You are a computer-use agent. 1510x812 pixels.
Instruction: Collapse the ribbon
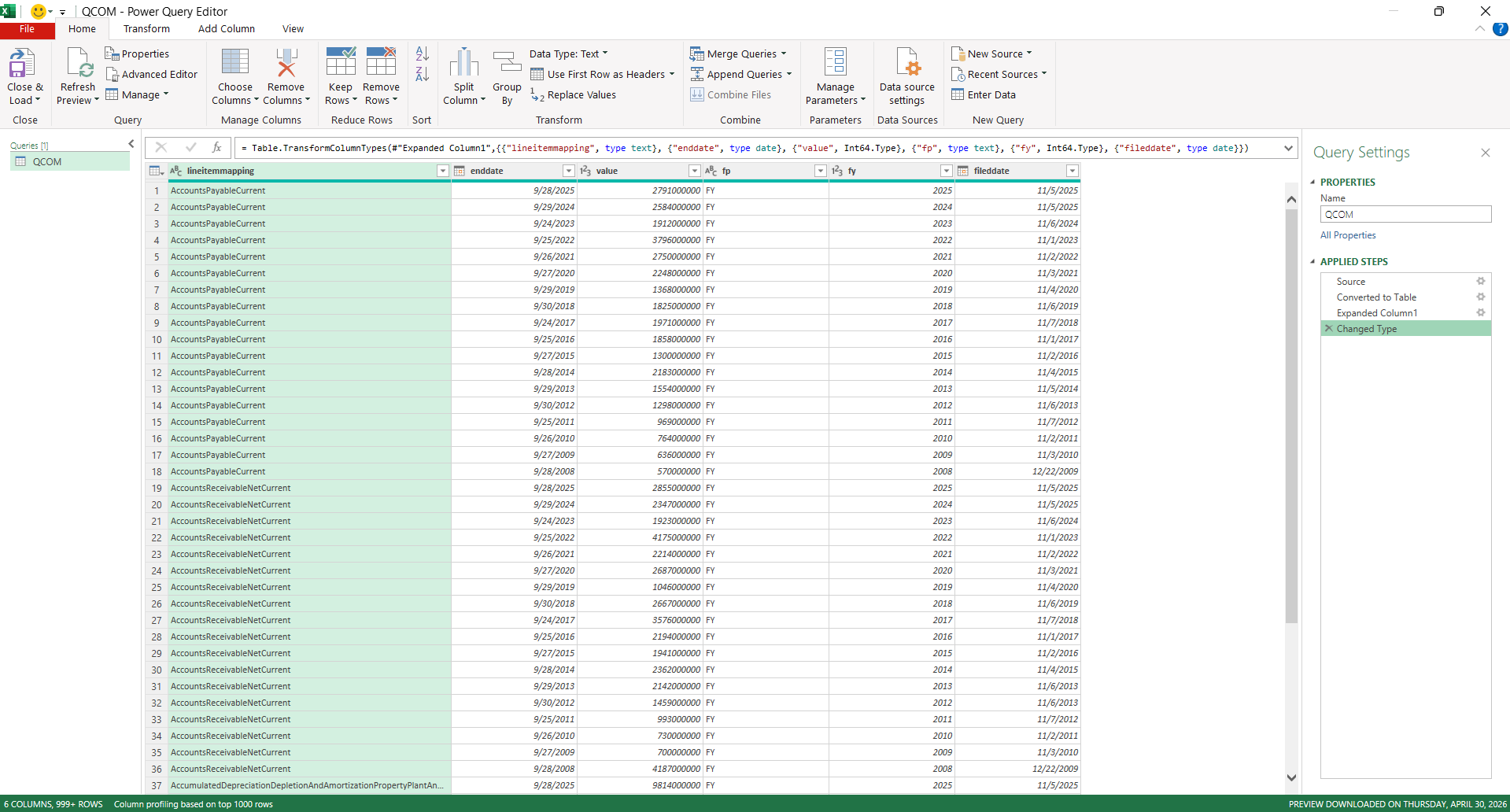pyautogui.click(x=1480, y=29)
